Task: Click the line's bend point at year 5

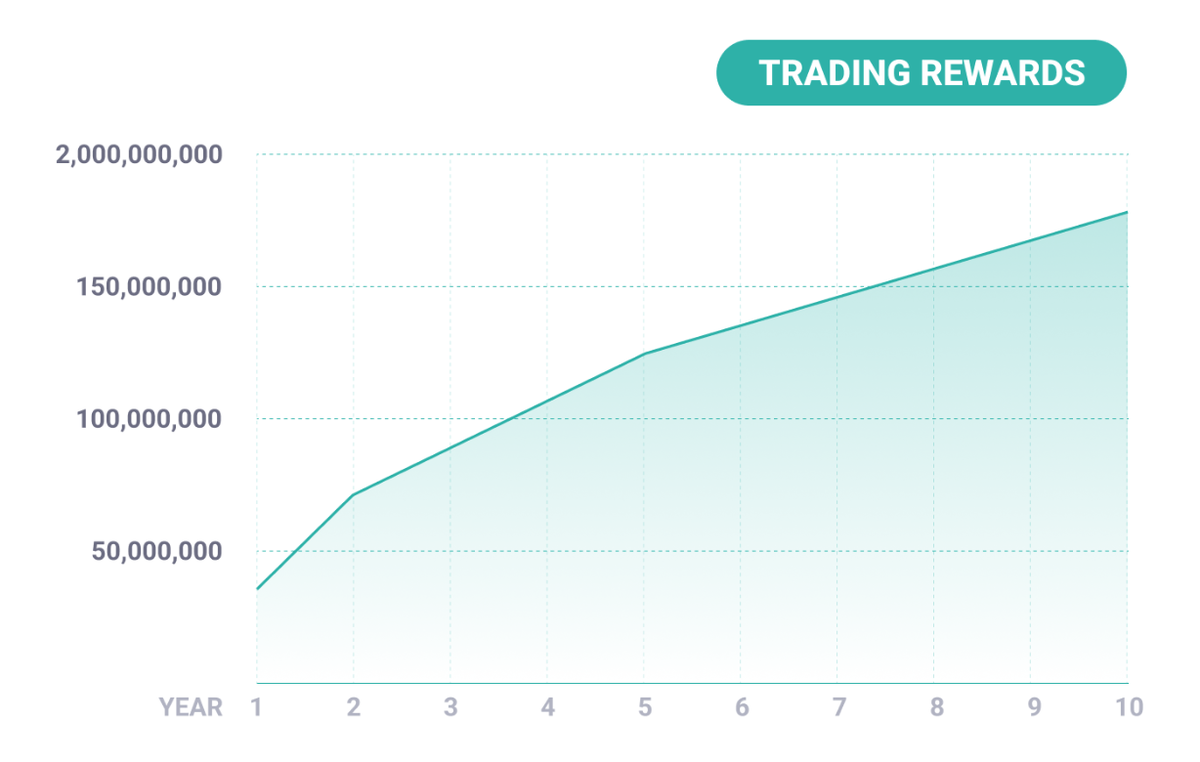Action: click(x=644, y=354)
